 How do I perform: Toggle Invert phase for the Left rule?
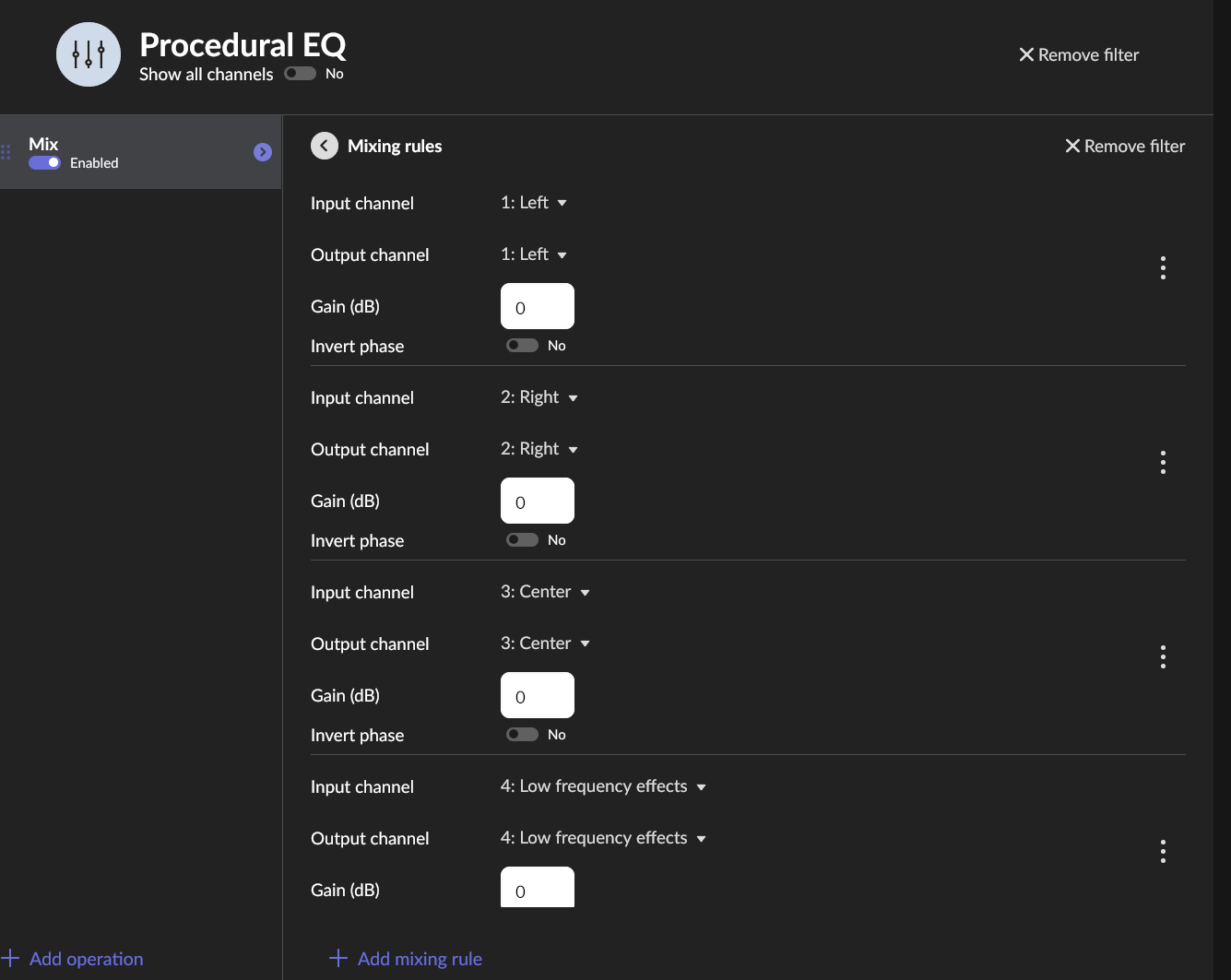pos(522,346)
